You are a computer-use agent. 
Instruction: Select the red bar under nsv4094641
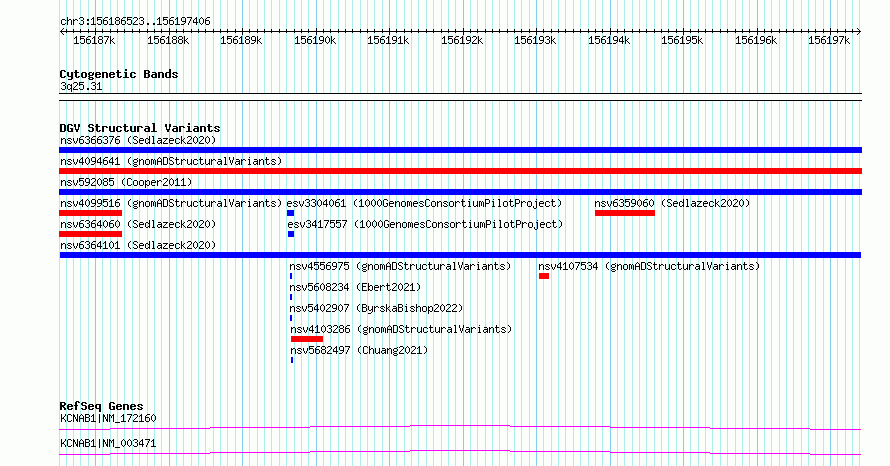pyautogui.click(x=460, y=171)
